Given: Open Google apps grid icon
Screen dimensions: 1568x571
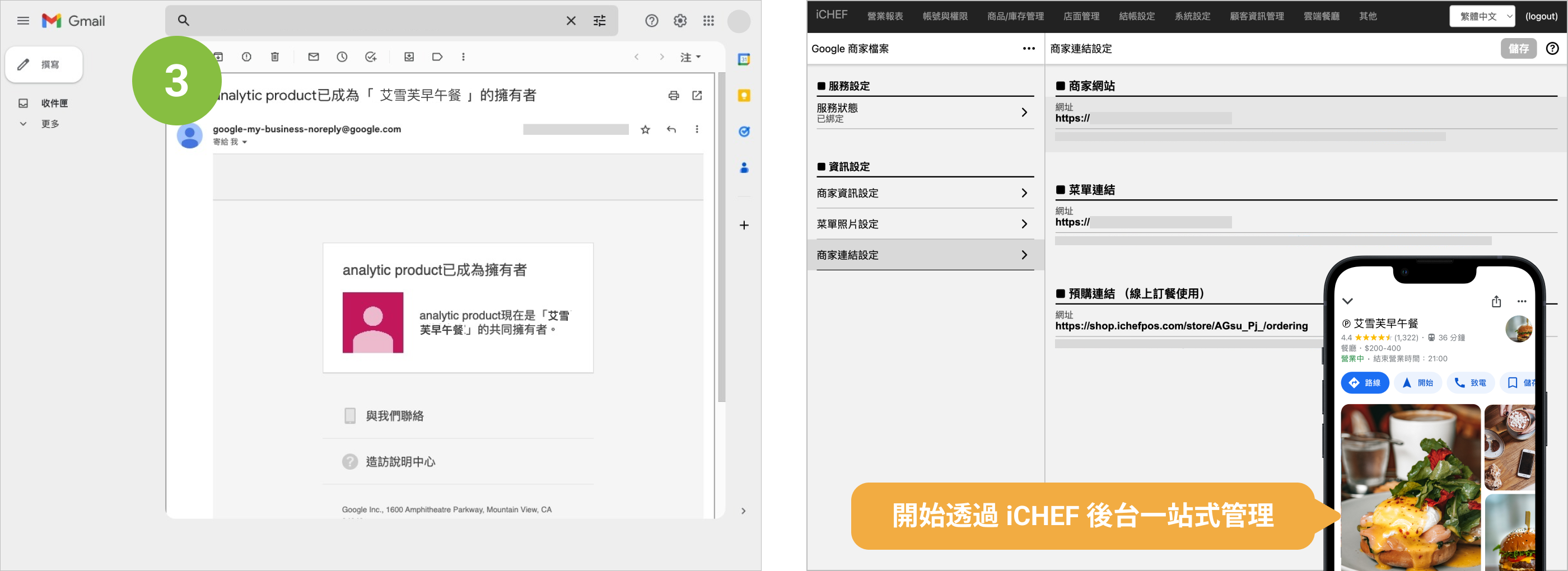Looking at the screenshot, I should pyautogui.click(x=708, y=21).
